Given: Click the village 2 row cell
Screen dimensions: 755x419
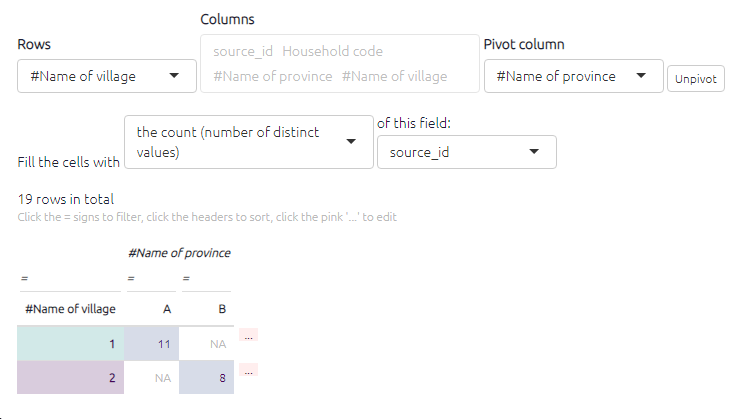Looking at the screenshot, I should (x=70, y=378).
